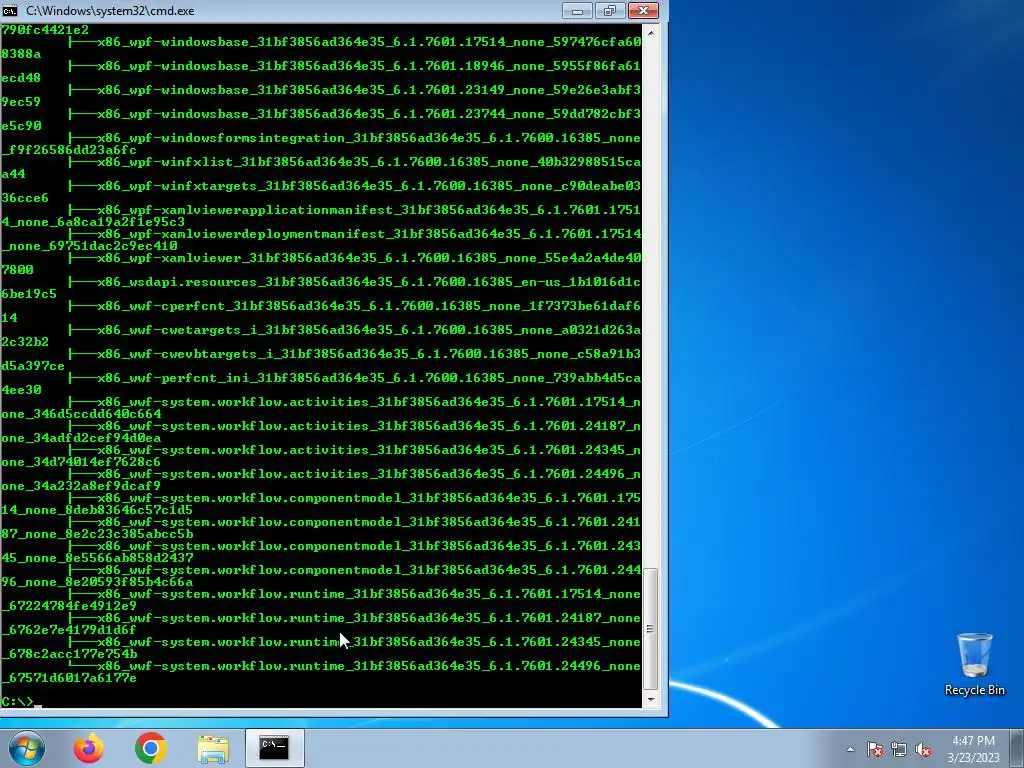Minimize the cmd.exe window
Viewport: 1024px width, 768px height.
tap(577, 10)
